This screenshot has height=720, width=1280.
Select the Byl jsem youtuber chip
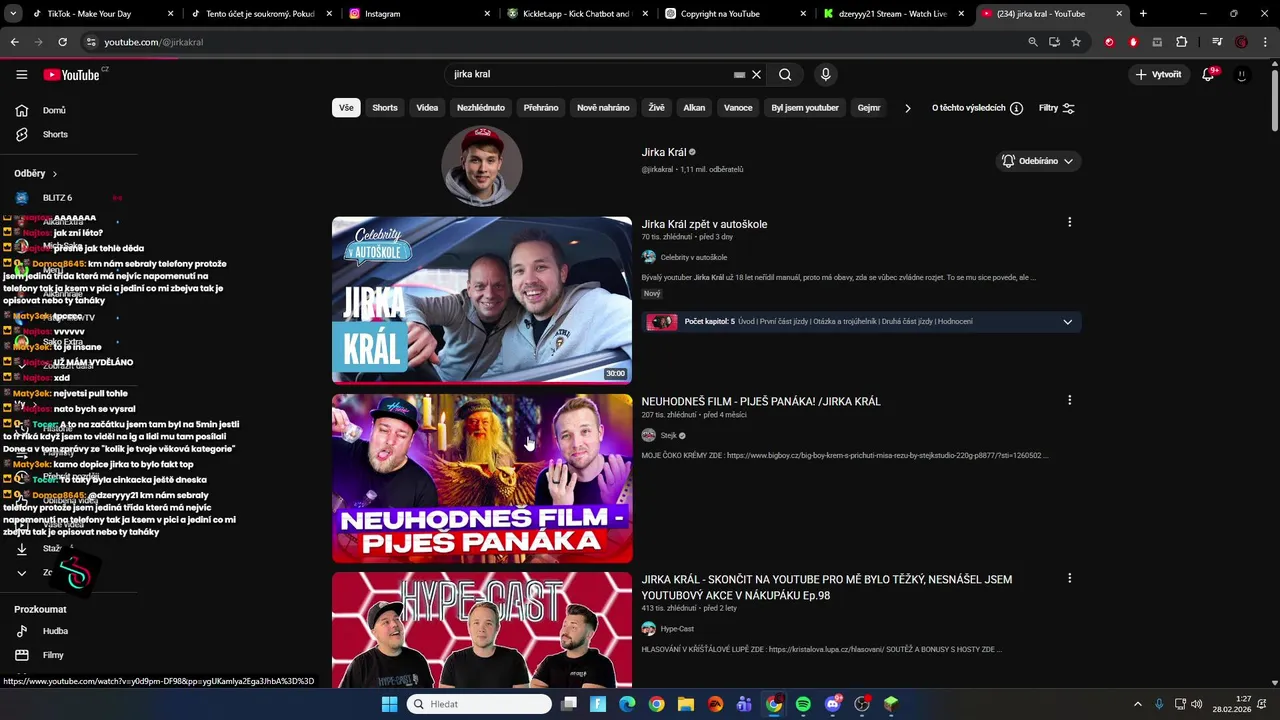[805, 108]
